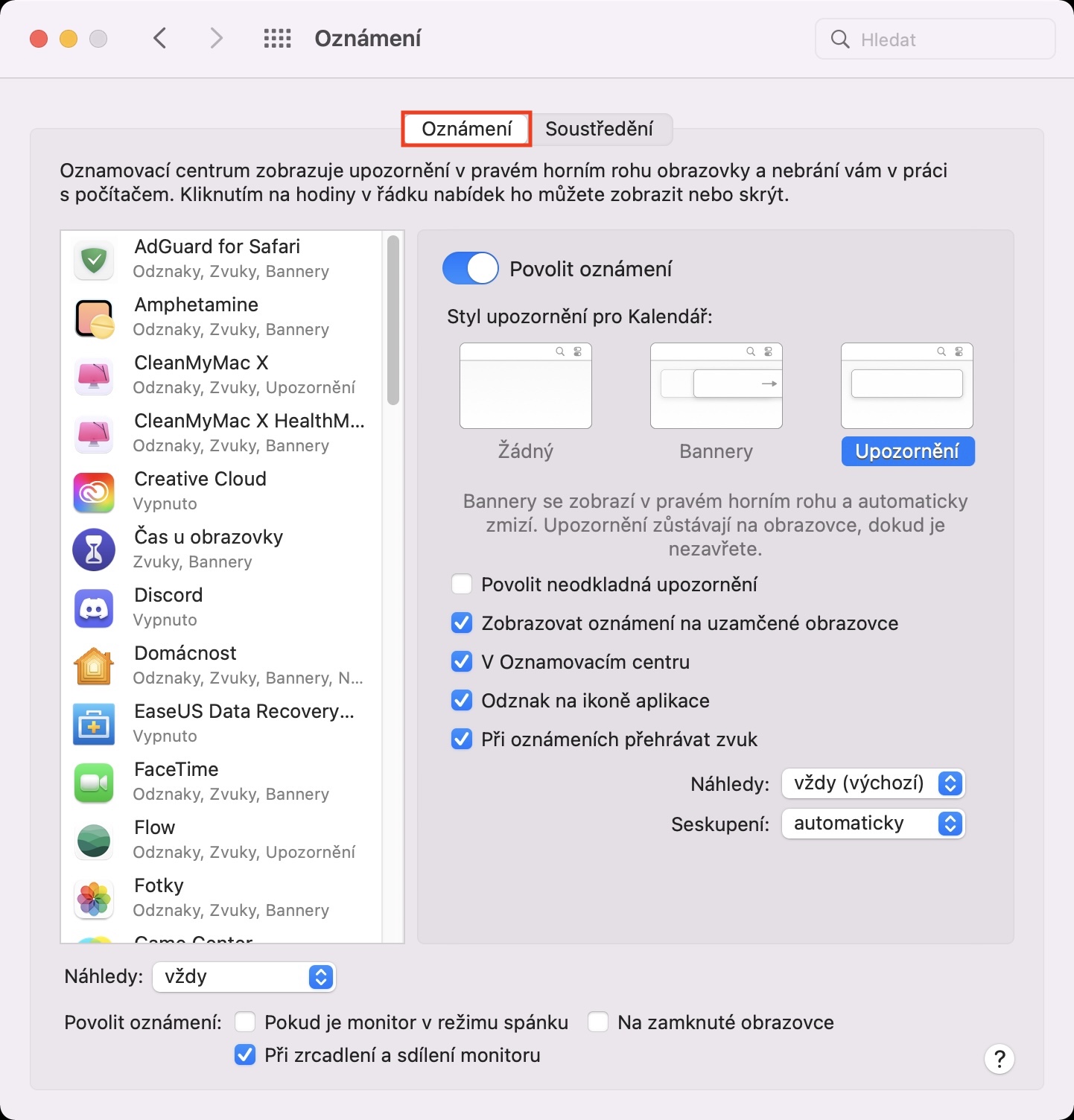Open the Náhledy 'vždy (výchozí)' dropdown
1074x1120 pixels.
point(873,783)
